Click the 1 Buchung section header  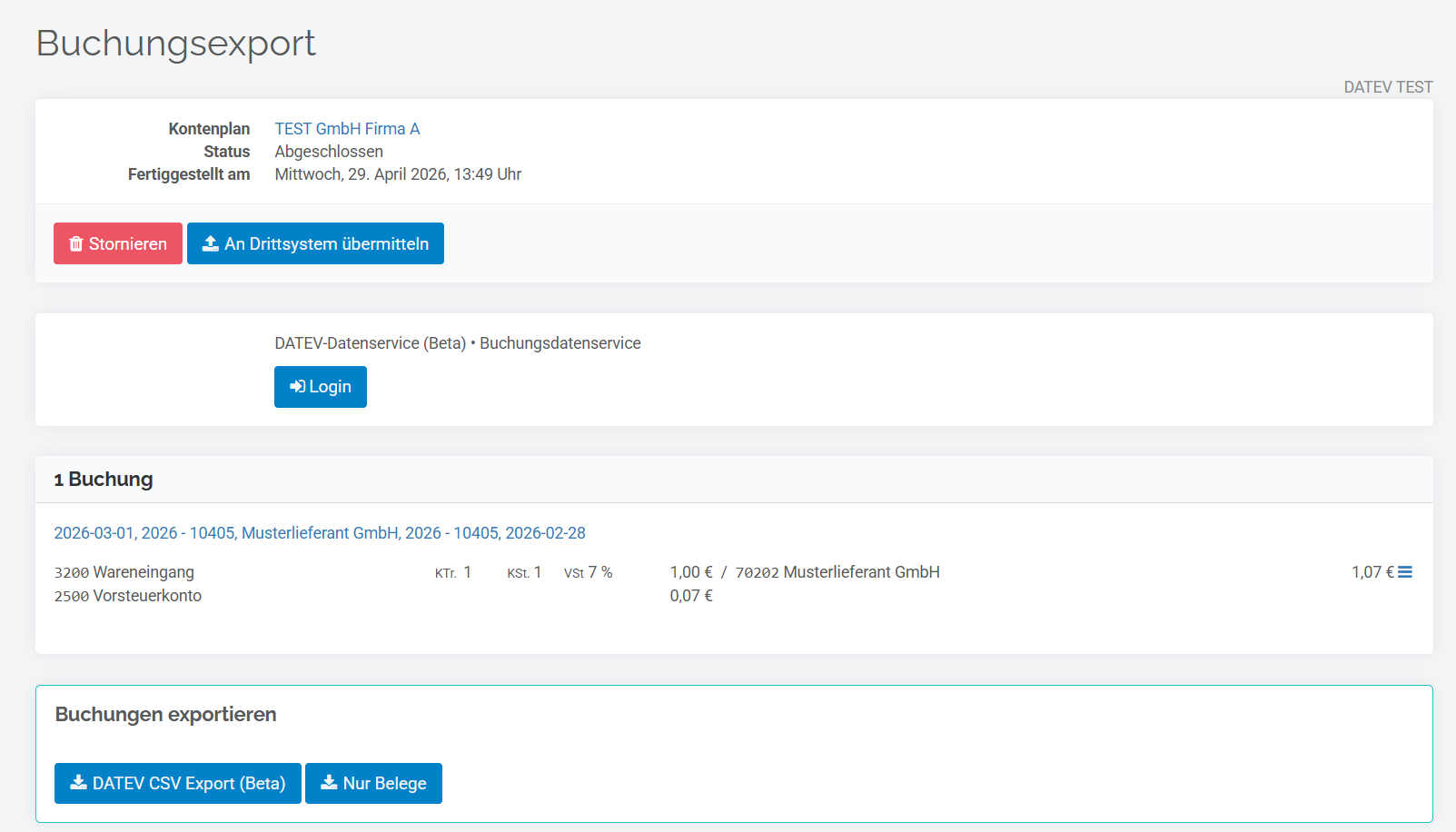(x=104, y=480)
